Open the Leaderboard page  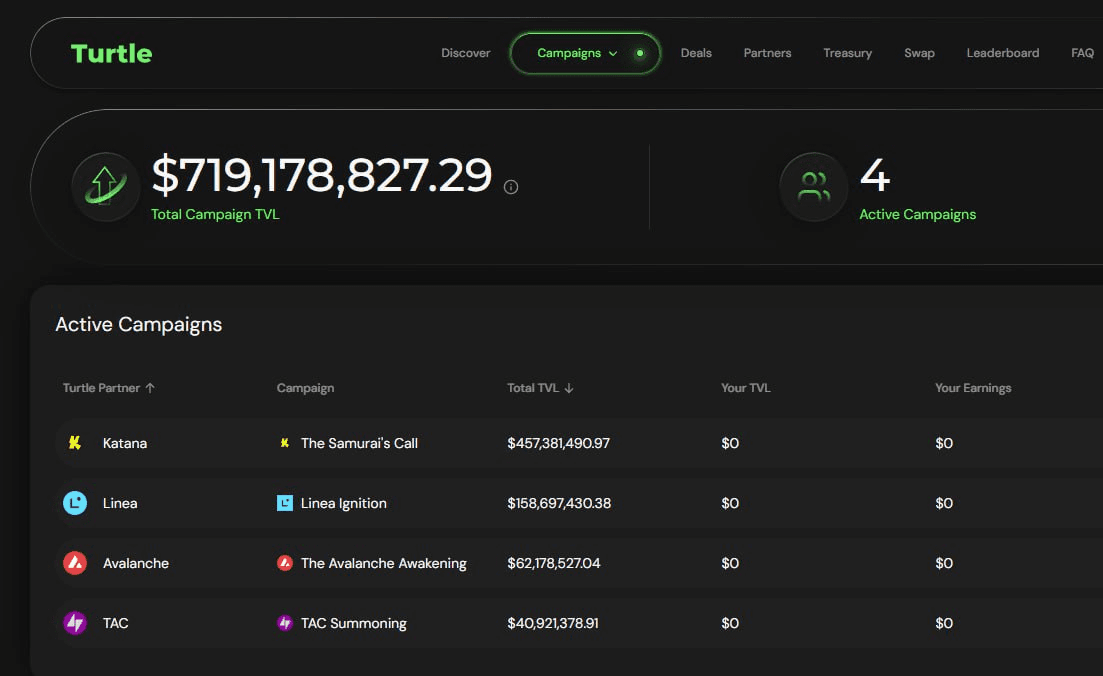pyautogui.click(x=1002, y=53)
